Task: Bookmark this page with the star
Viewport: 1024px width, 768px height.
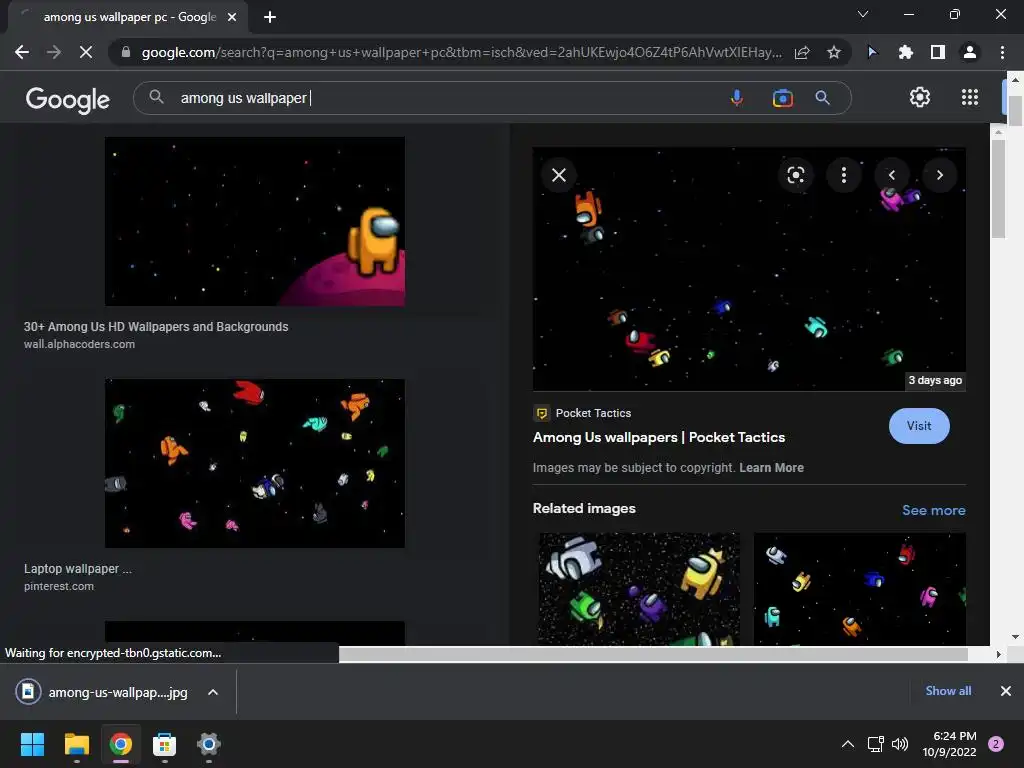Action: coord(834,52)
